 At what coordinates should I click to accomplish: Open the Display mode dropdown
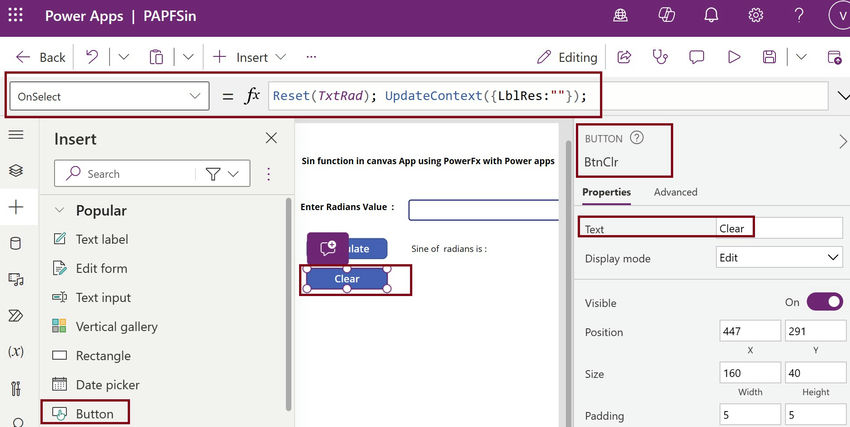pyautogui.click(x=779, y=258)
